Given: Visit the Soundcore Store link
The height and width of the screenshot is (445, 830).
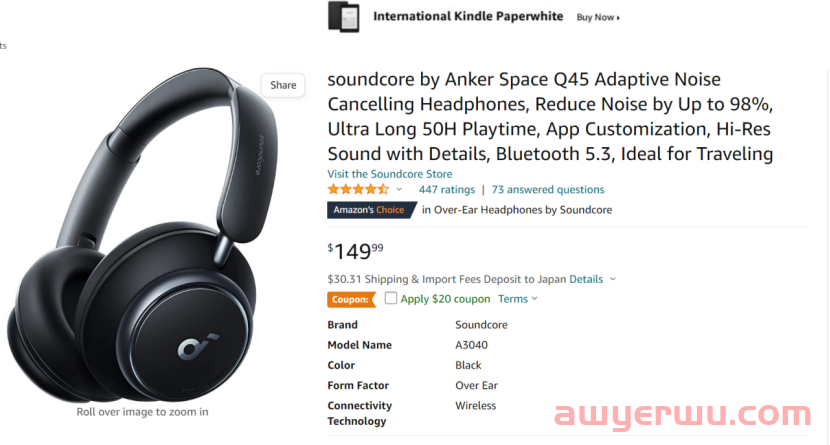Looking at the screenshot, I should pos(390,174).
